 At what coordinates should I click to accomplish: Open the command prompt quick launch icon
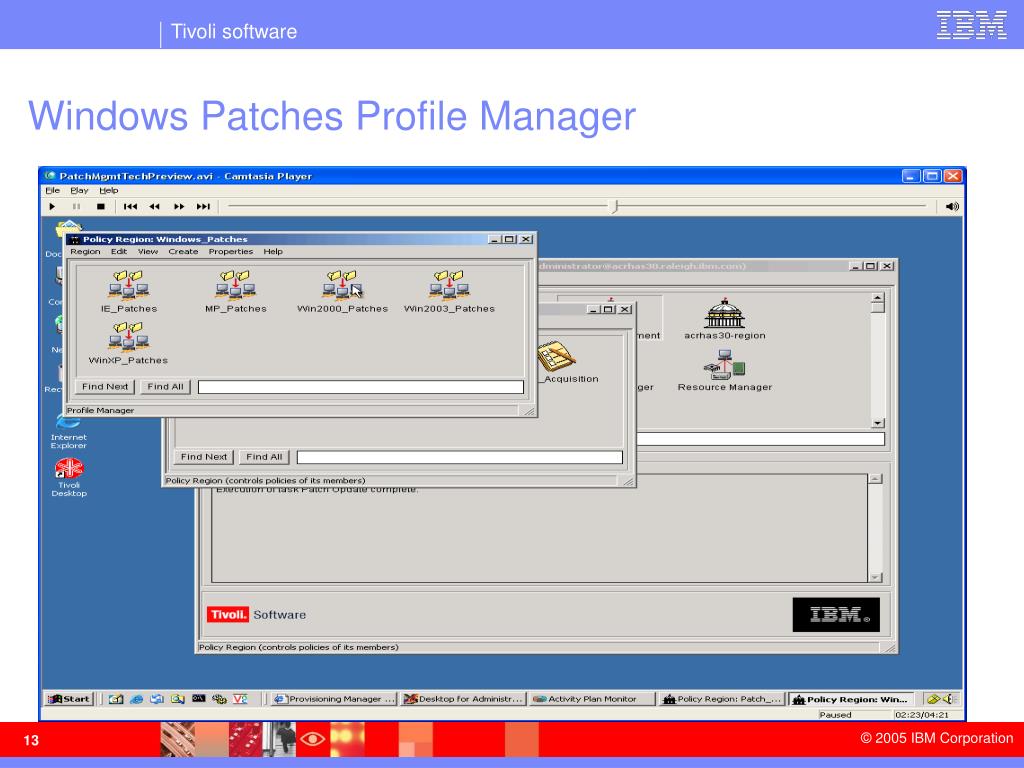pos(199,699)
